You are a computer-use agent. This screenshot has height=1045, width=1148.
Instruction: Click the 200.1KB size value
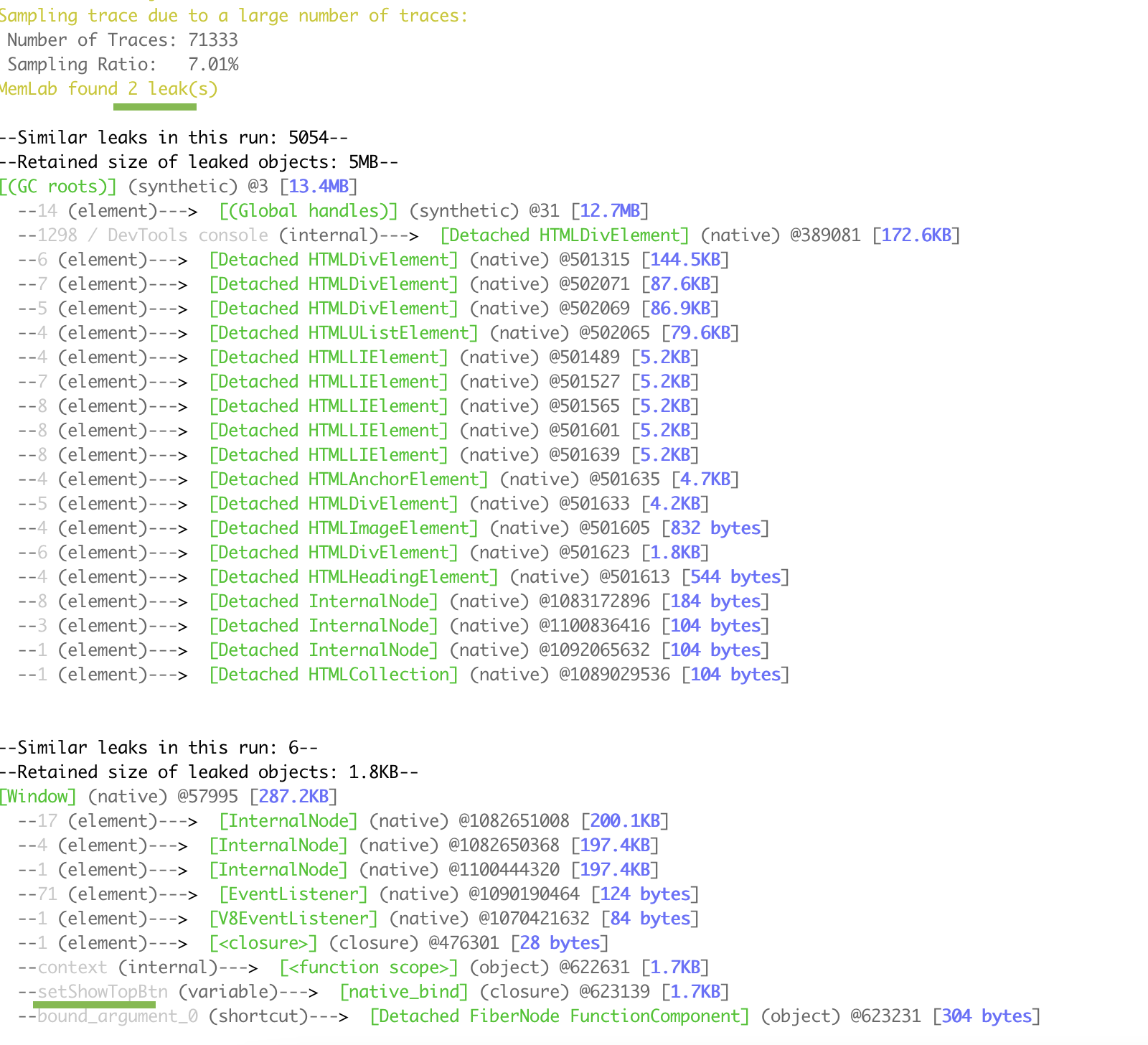tap(625, 821)
